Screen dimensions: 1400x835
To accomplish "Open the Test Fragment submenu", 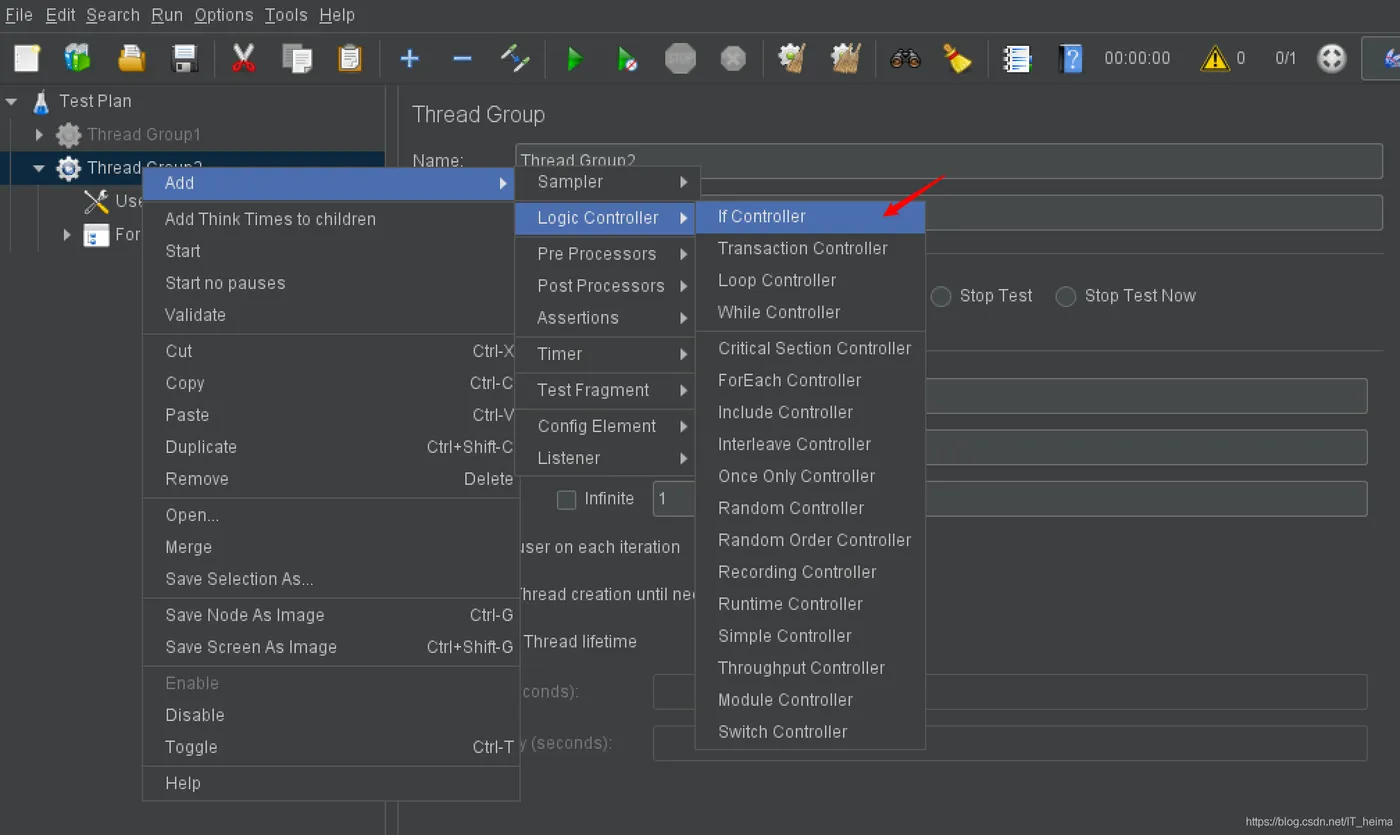I will coord(607,390).
